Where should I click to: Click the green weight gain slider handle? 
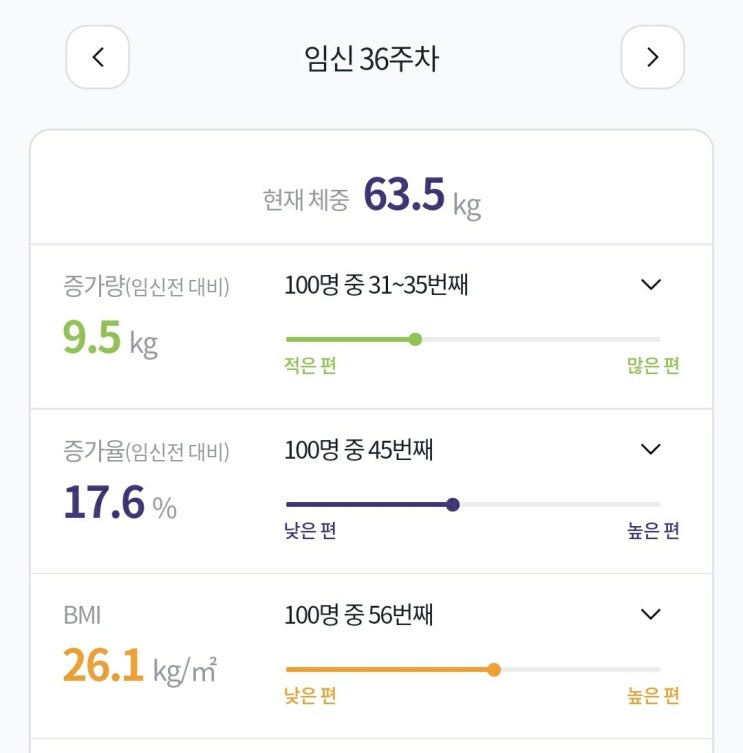[x=415, y=340]
